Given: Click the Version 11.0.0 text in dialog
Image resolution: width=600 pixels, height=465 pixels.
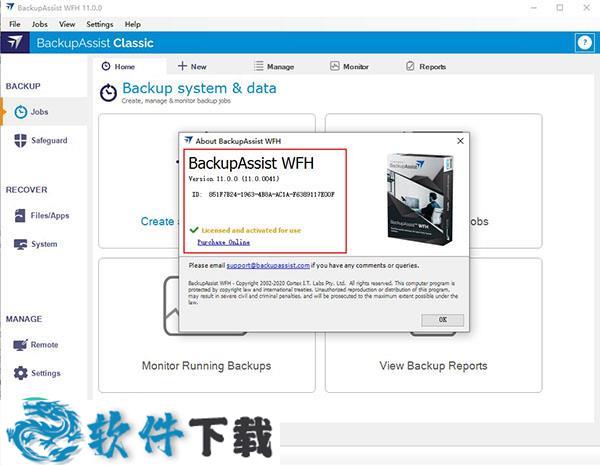Looking at the screenshot, I should pyautogui.click(x=234, y=179).
